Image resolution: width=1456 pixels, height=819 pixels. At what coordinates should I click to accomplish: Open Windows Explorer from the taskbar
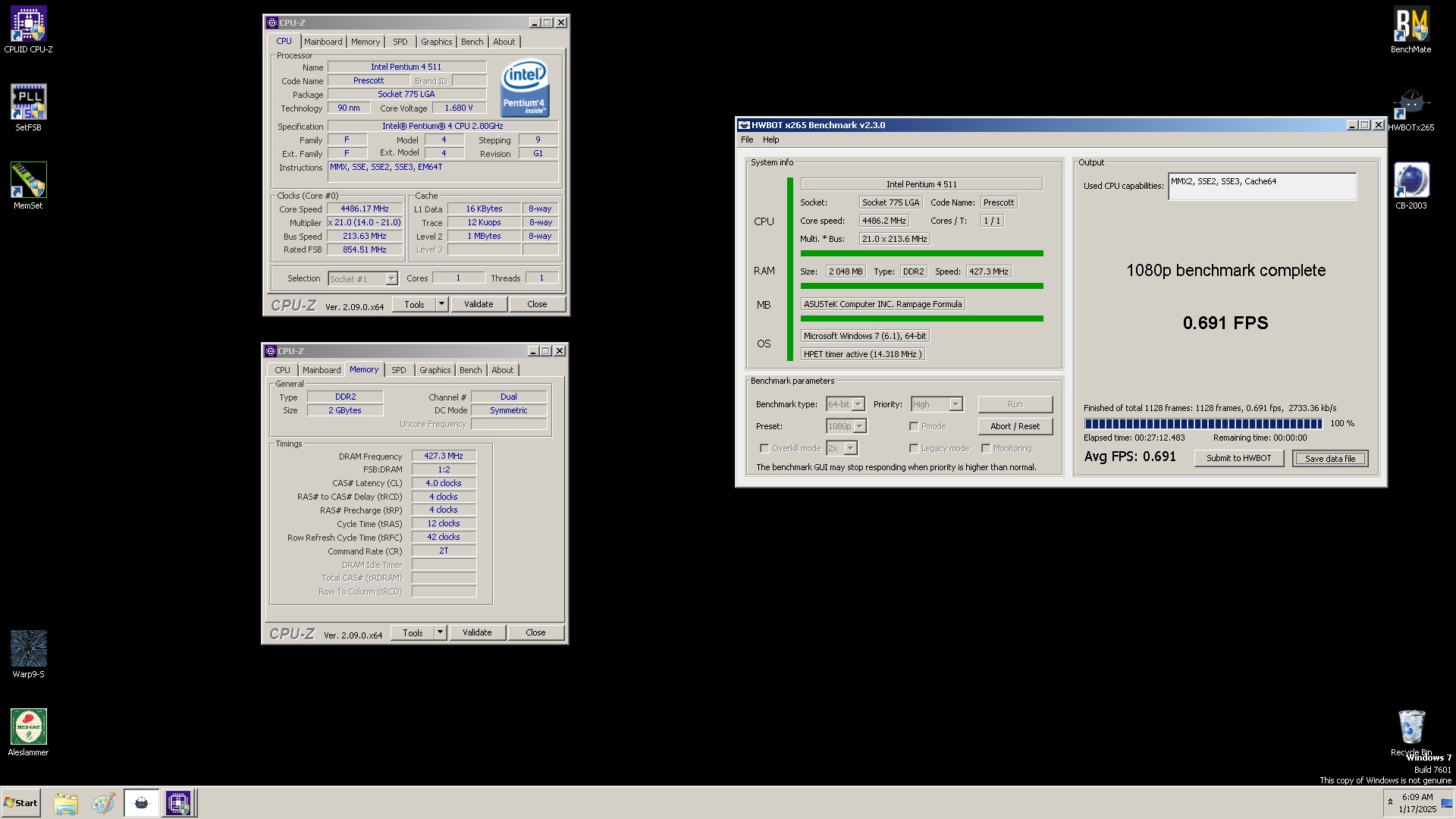(x=66, y=803)
